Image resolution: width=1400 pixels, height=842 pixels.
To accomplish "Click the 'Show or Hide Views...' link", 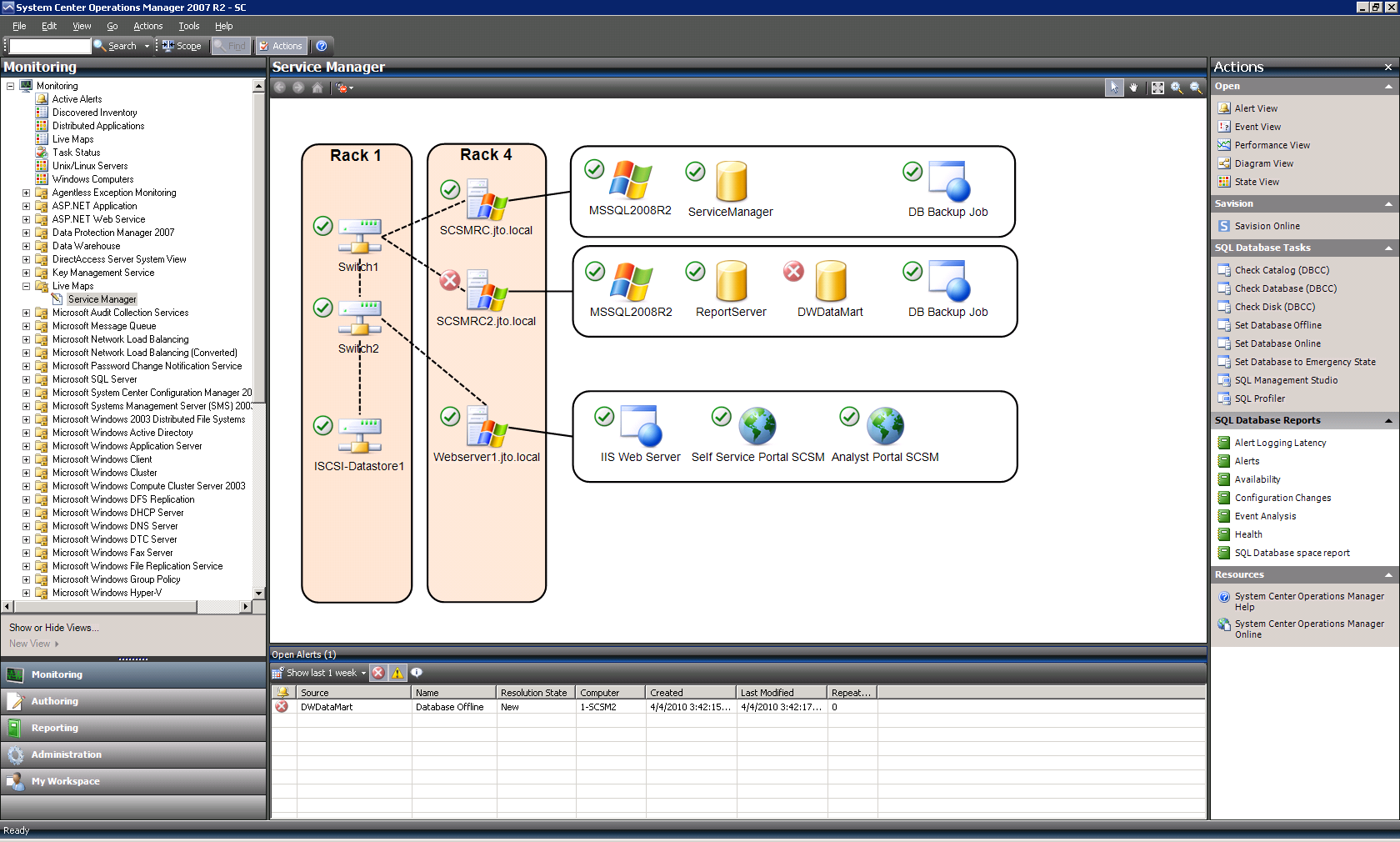I will pos(53,628).
